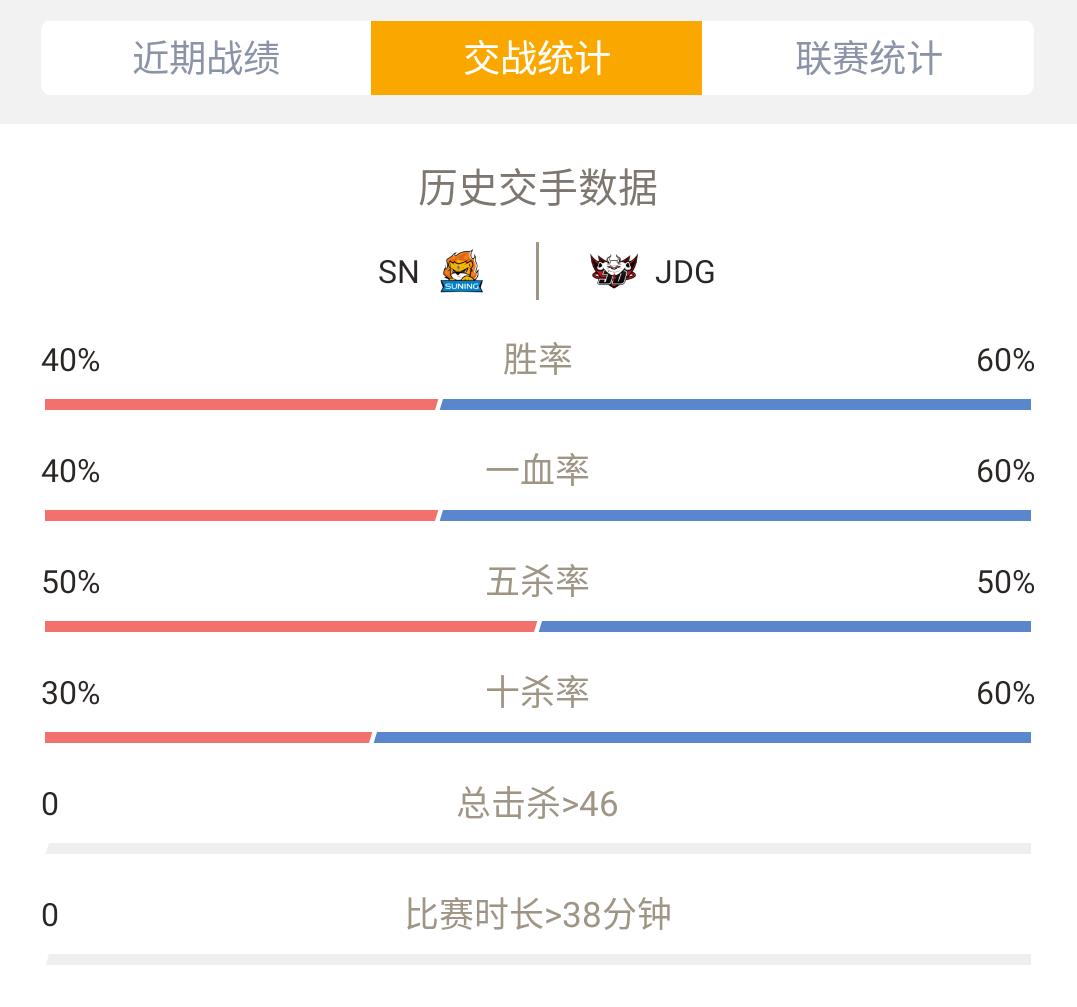Tap the 胜率 stat label
The height and width of the screenshot is (1007, 1077).
538,359
